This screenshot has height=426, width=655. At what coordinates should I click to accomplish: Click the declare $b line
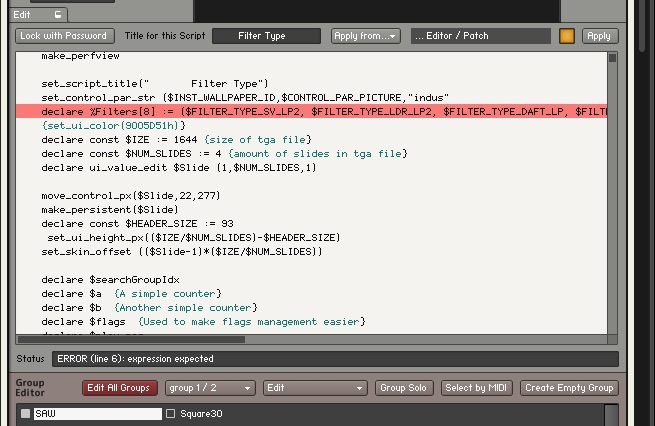149,307
